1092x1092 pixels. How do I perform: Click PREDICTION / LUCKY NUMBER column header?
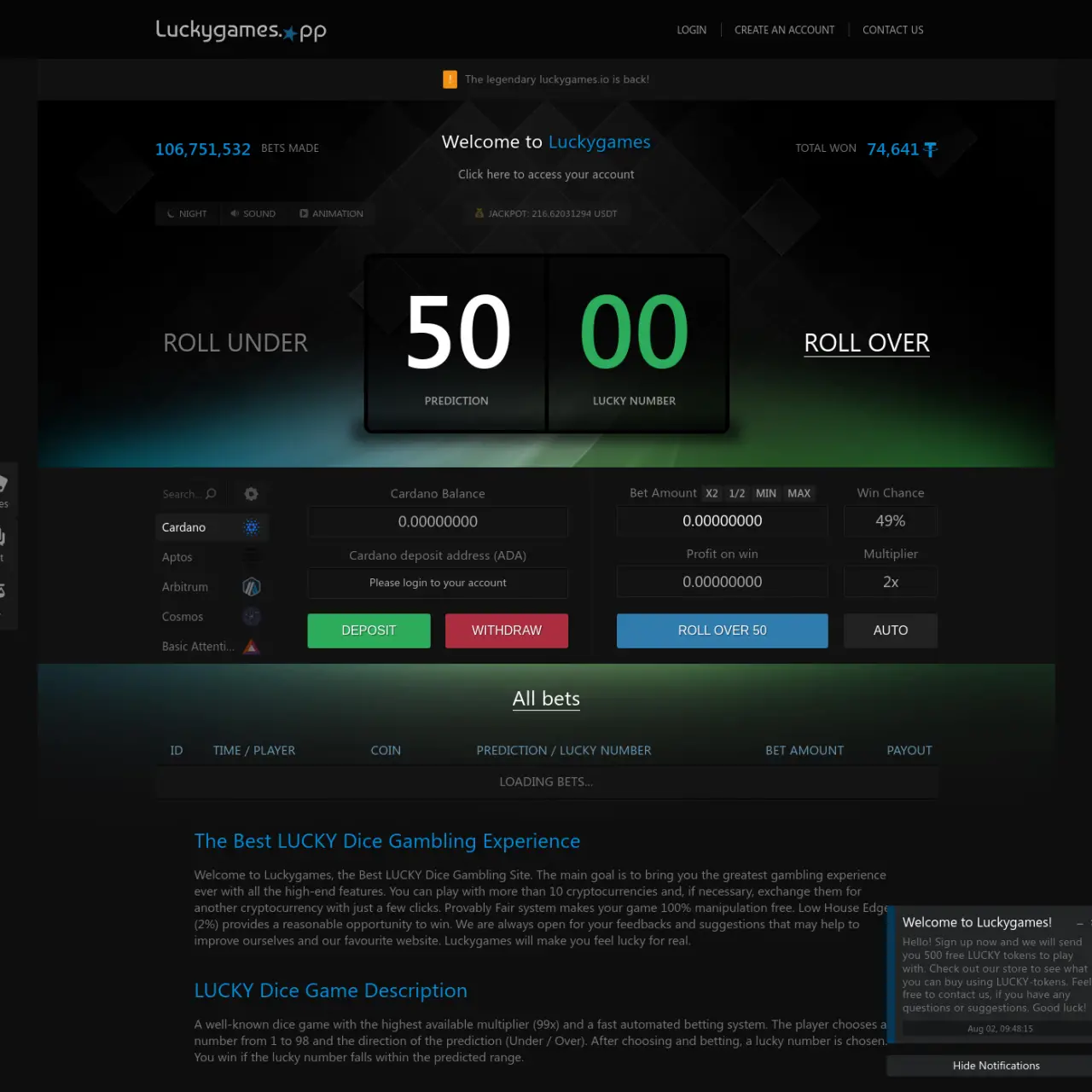click(x=564, y=751)
